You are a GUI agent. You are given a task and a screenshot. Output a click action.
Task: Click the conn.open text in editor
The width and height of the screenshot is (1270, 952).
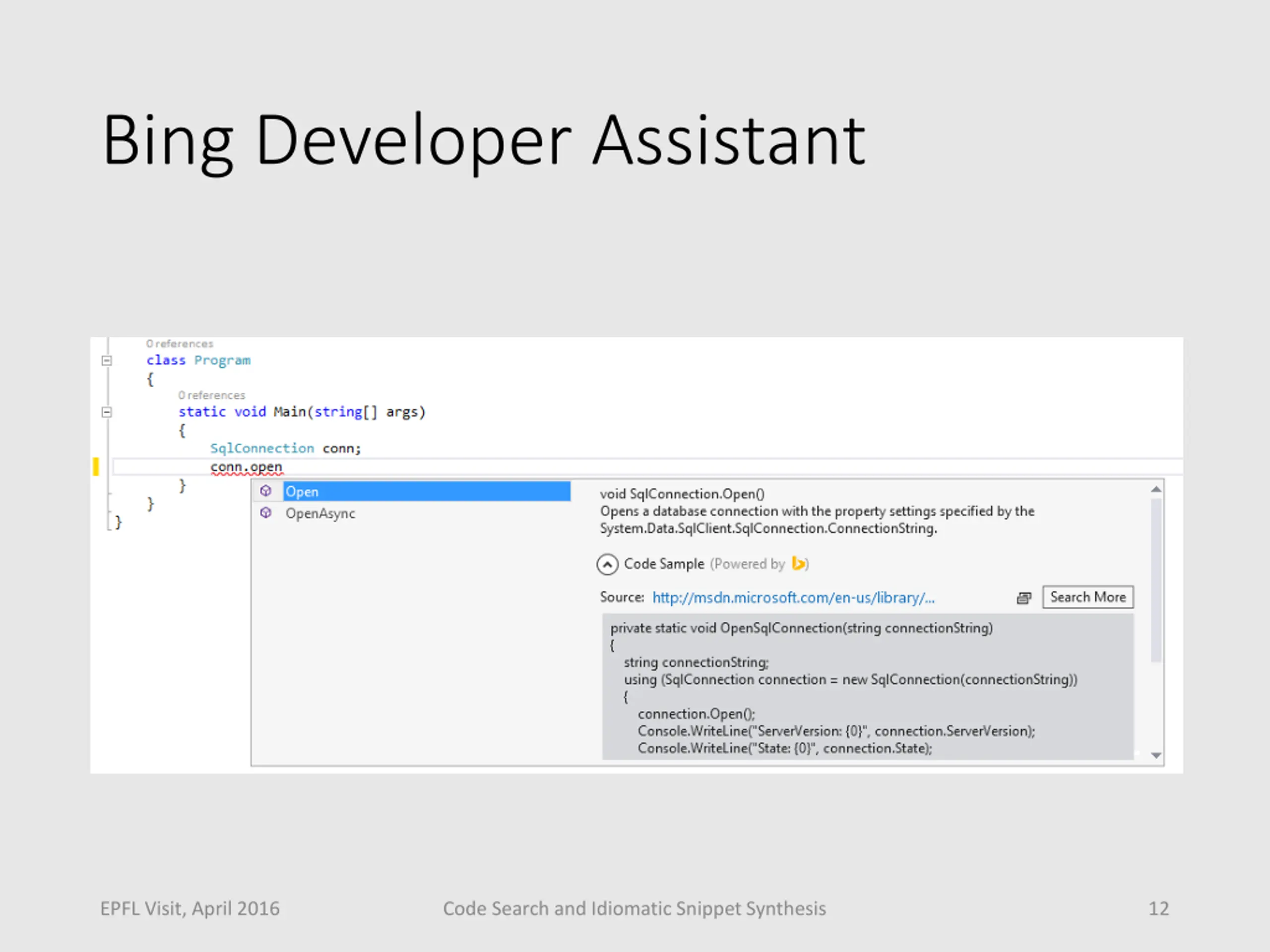[246, 467]
